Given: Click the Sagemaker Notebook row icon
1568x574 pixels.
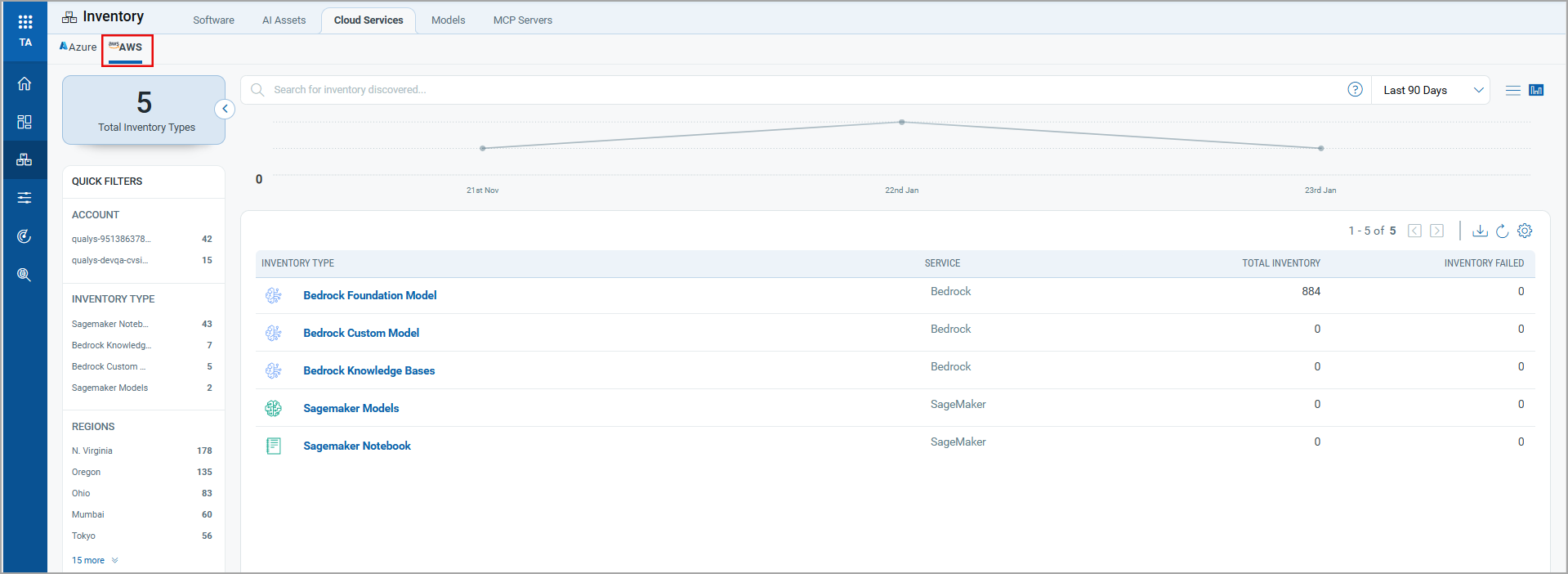Looking at the screenshot, I should [274, 446].
